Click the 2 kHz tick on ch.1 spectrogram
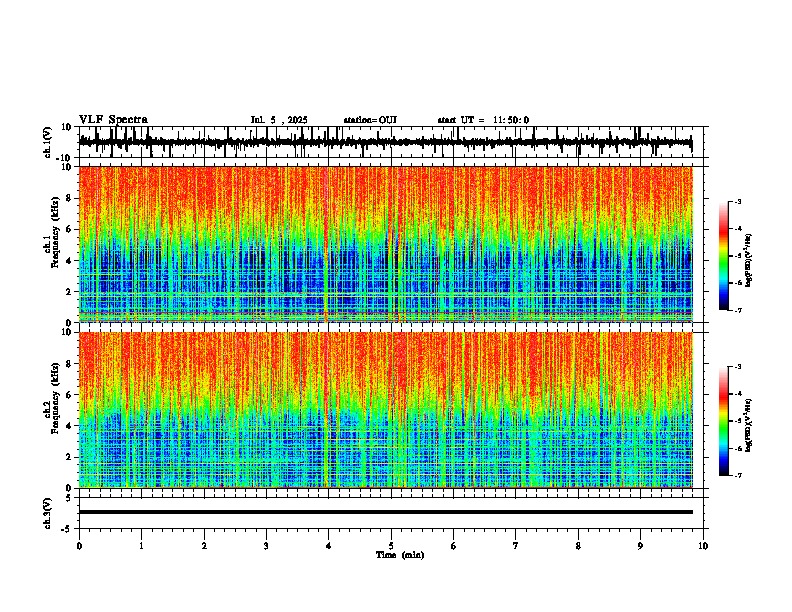 click(70, 292)
